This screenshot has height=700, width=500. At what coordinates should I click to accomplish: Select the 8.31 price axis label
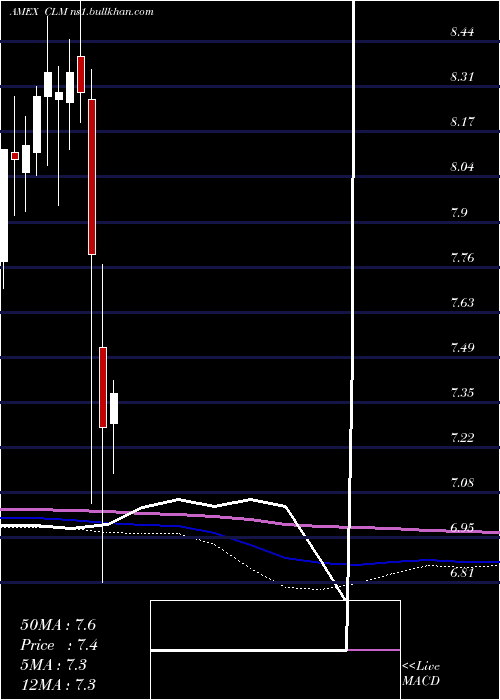pyautogui.click(x=462, y=77)
